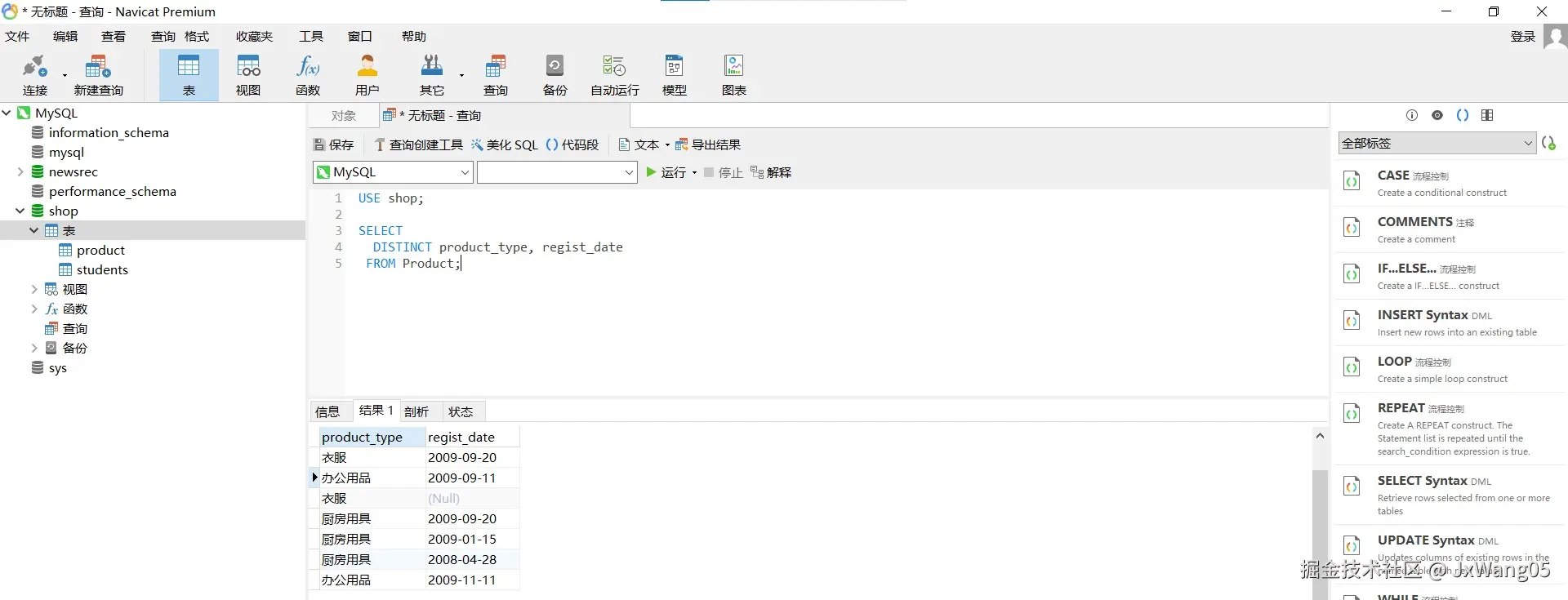1568x600 pixels.
Task: Click Beautify SQL (美化 SQL)
Action: (504, 144)
